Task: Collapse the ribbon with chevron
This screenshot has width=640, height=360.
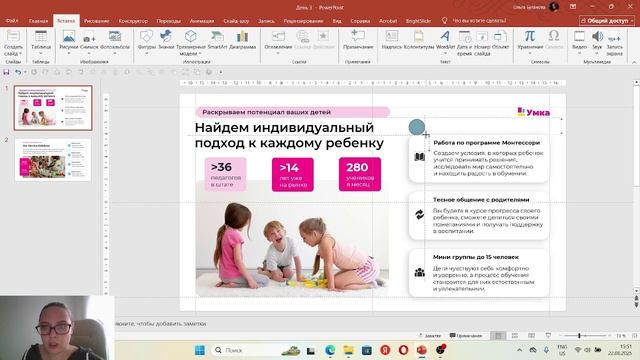Action: [634, 62]
